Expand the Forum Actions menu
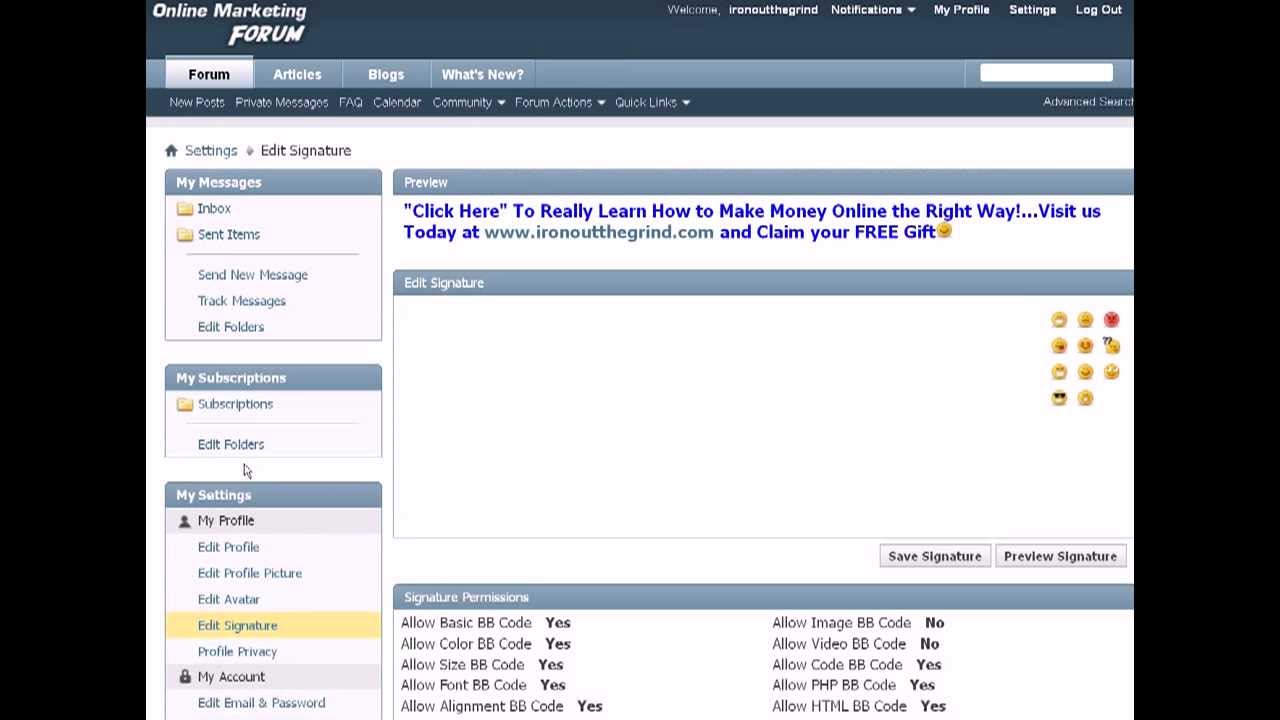The width and height of the screenshot is (1280, 720). click(559, 102)
